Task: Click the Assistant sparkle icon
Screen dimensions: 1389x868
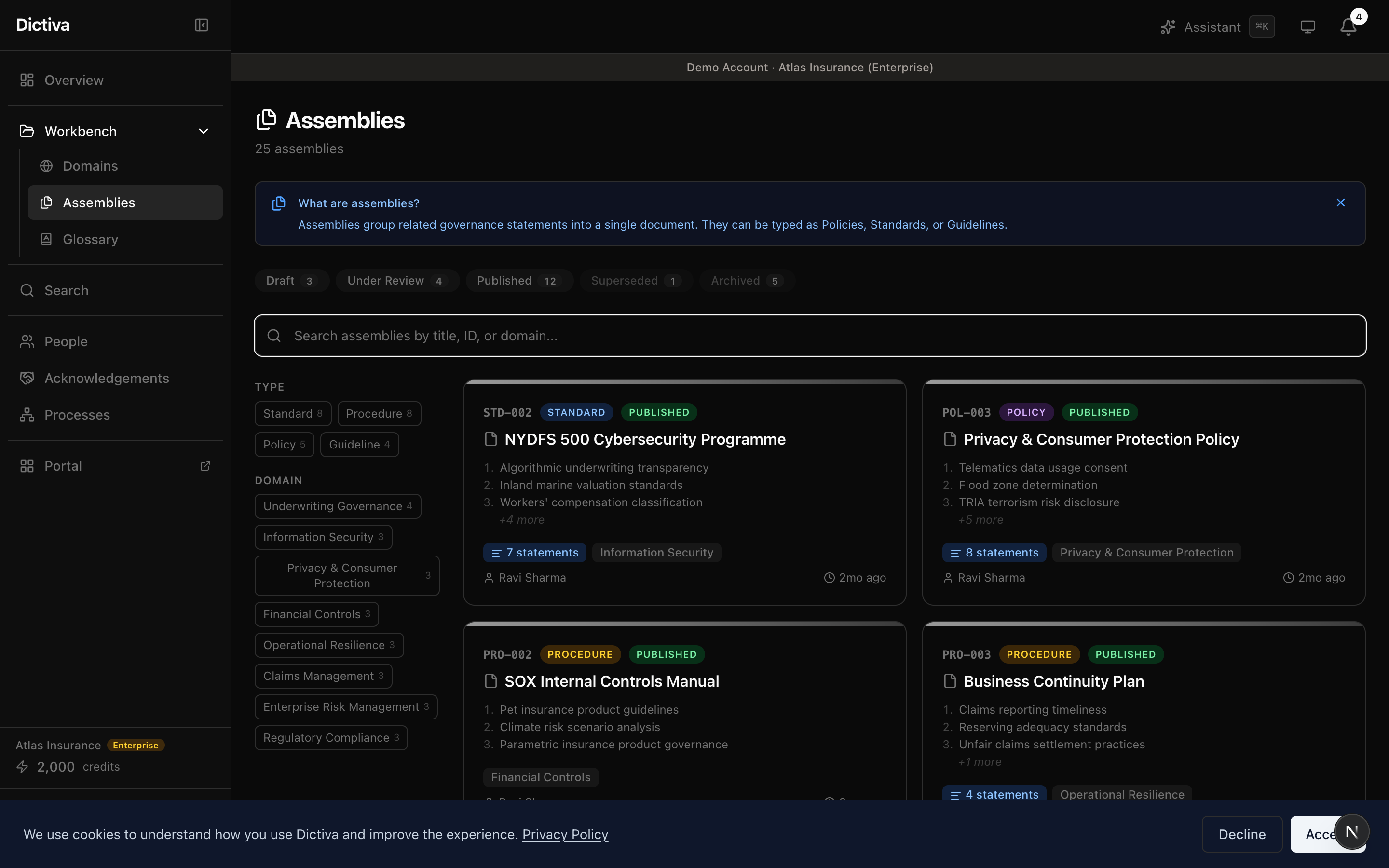Action: tap(1168, 27)
